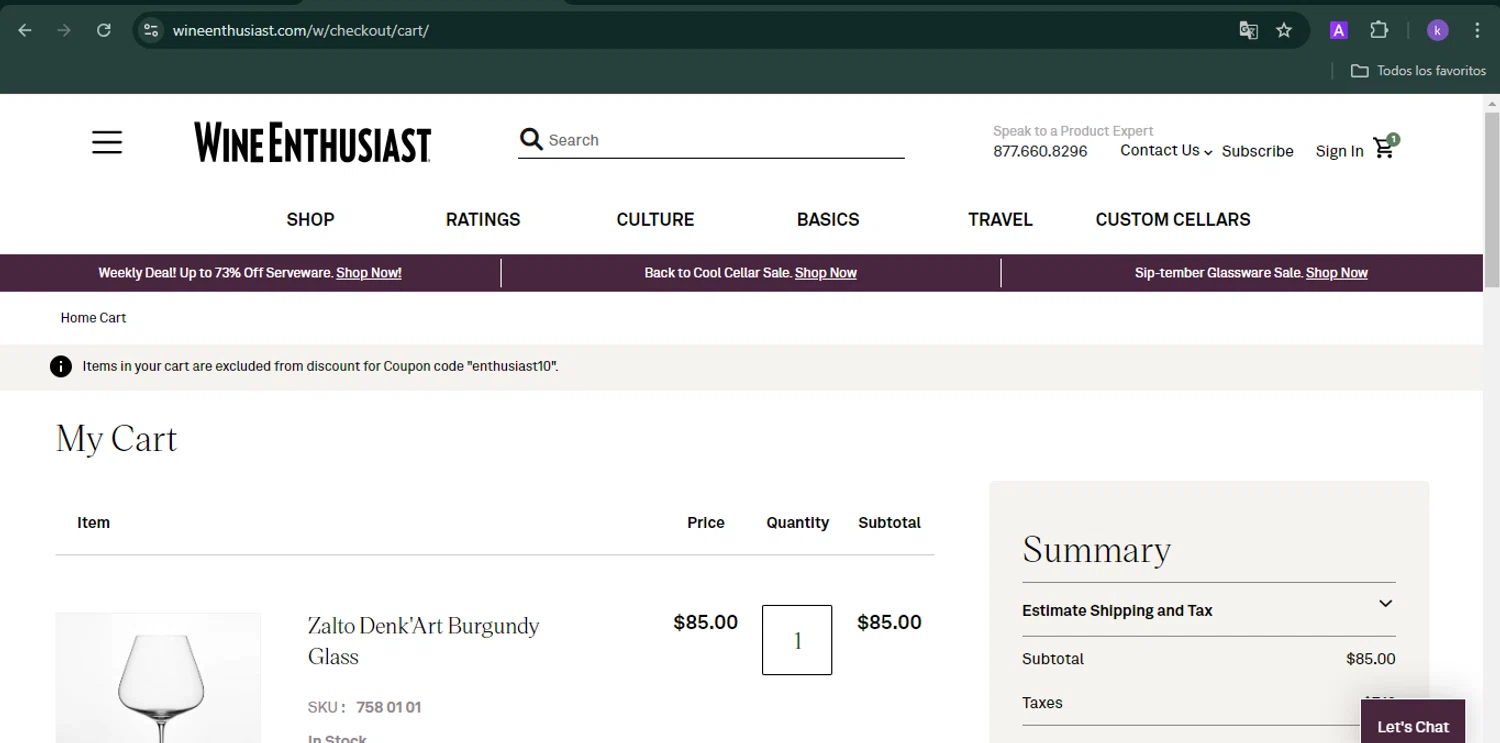Open Zalto Denk'Art Burgundy Glass product link
The image size is (1500, 743).
click(x=424, y=641)
